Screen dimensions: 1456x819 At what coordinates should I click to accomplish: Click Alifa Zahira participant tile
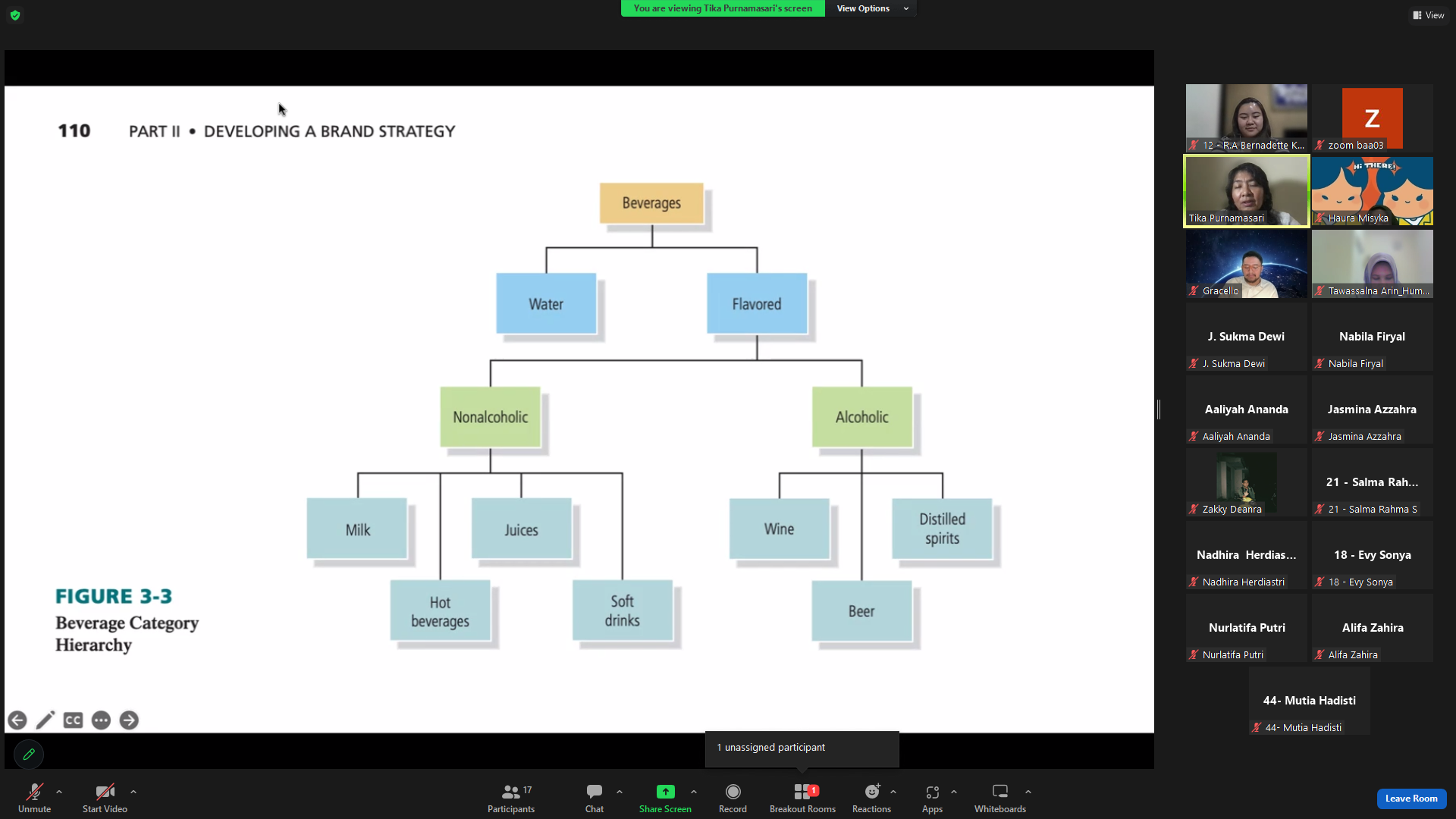tap(1372, 628)
